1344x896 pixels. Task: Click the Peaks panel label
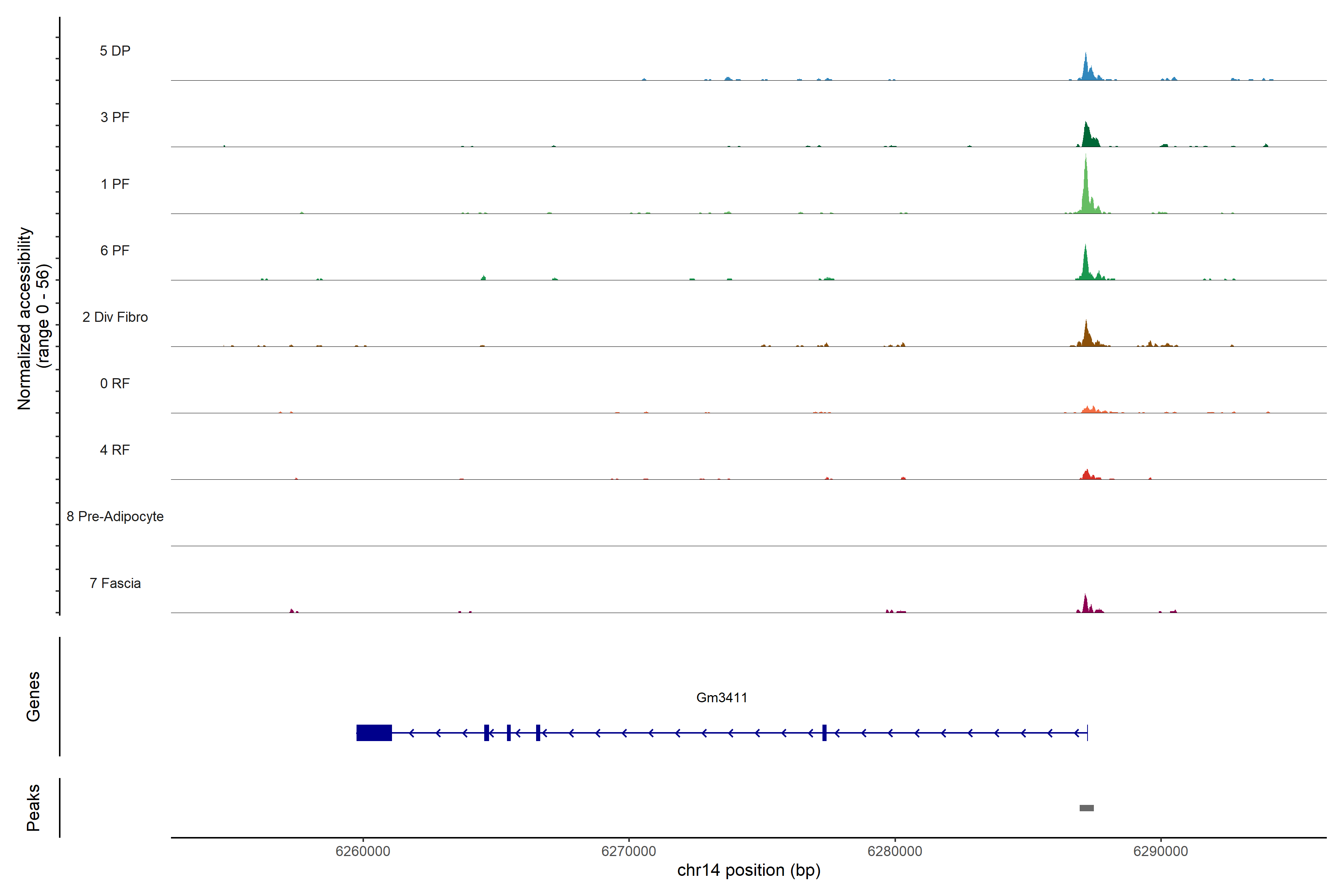33,808
